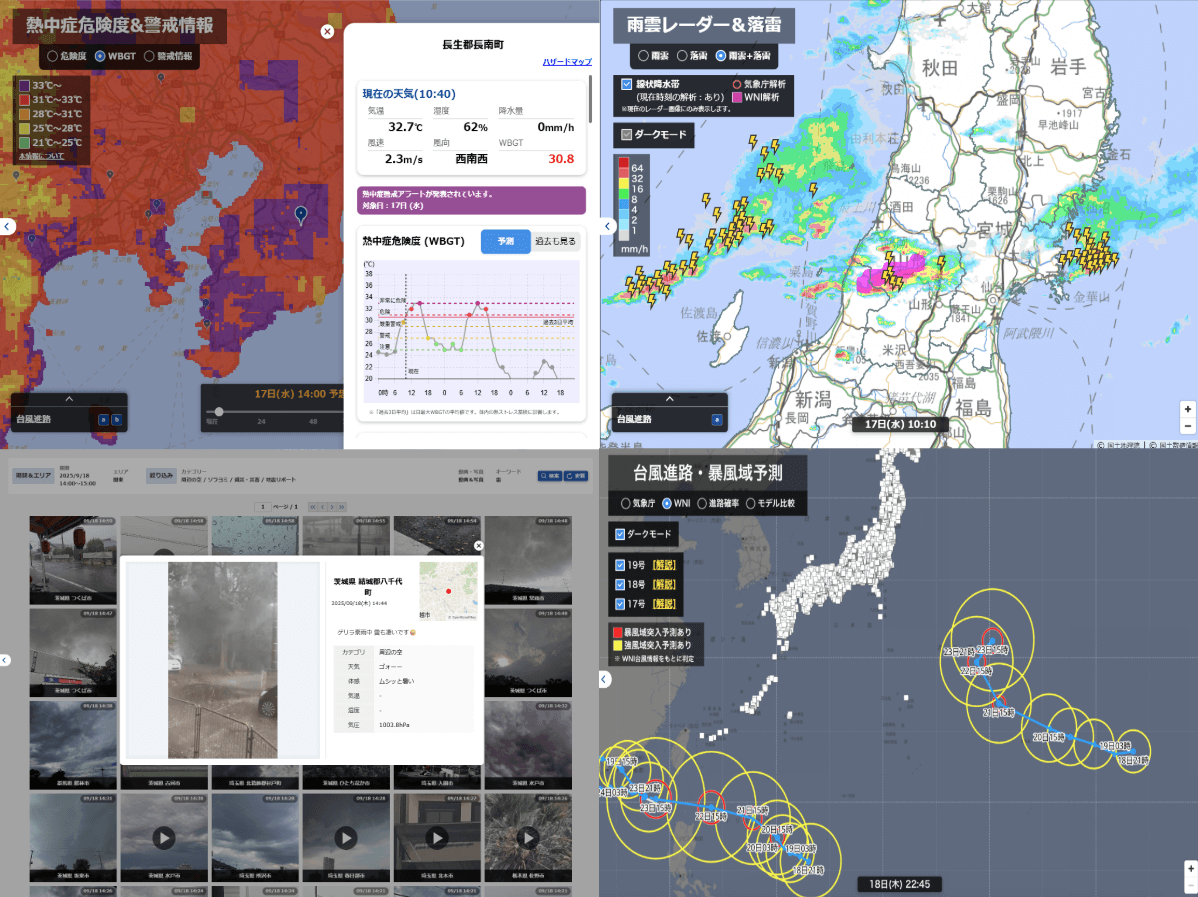Click the heat map forecast time slider handle
The height and width of the screenshot is (897, 1198).
coord(219,411)
